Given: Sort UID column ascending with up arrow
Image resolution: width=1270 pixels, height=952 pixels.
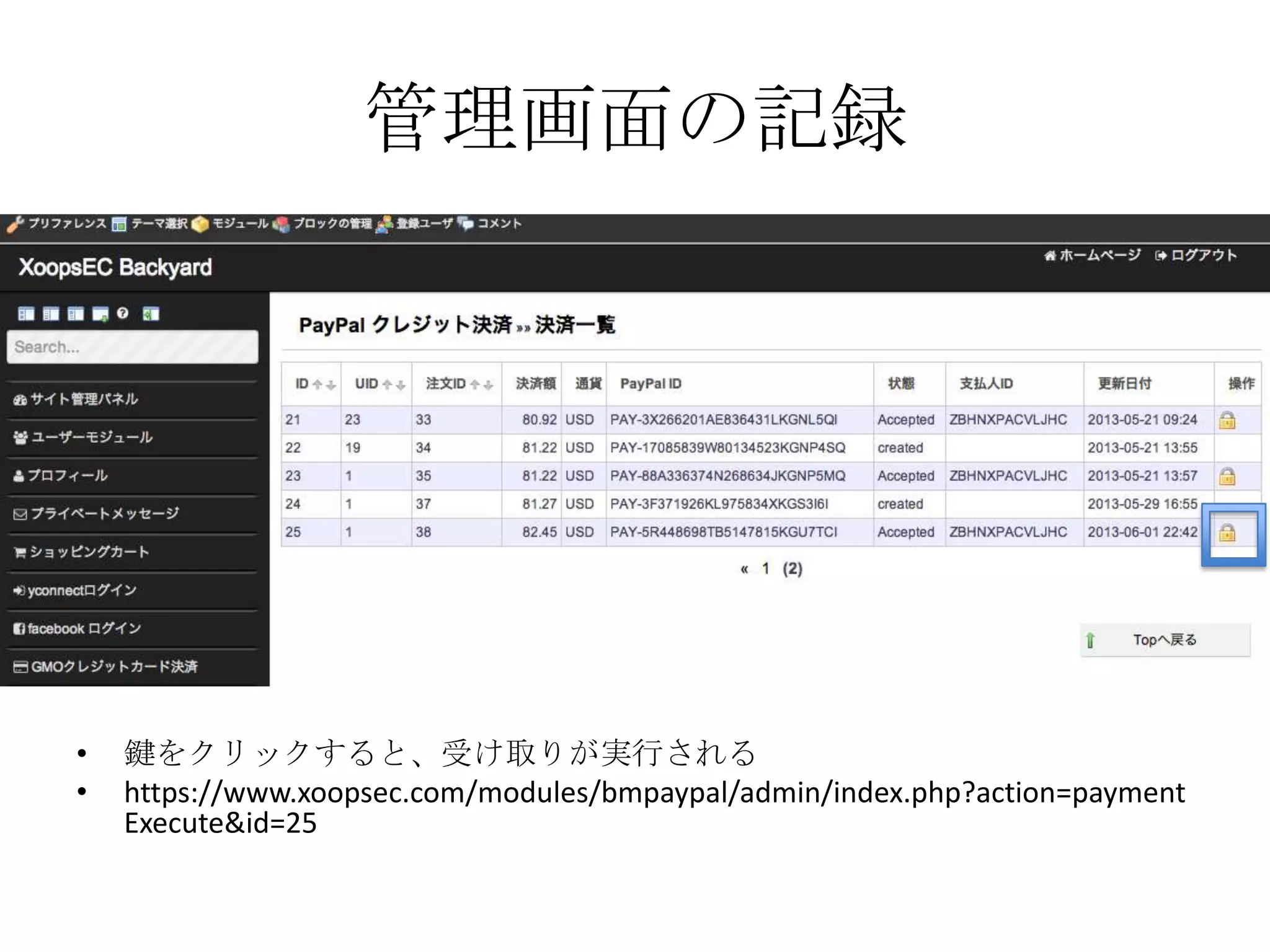Looking at the screenshot, I should 388,385.
